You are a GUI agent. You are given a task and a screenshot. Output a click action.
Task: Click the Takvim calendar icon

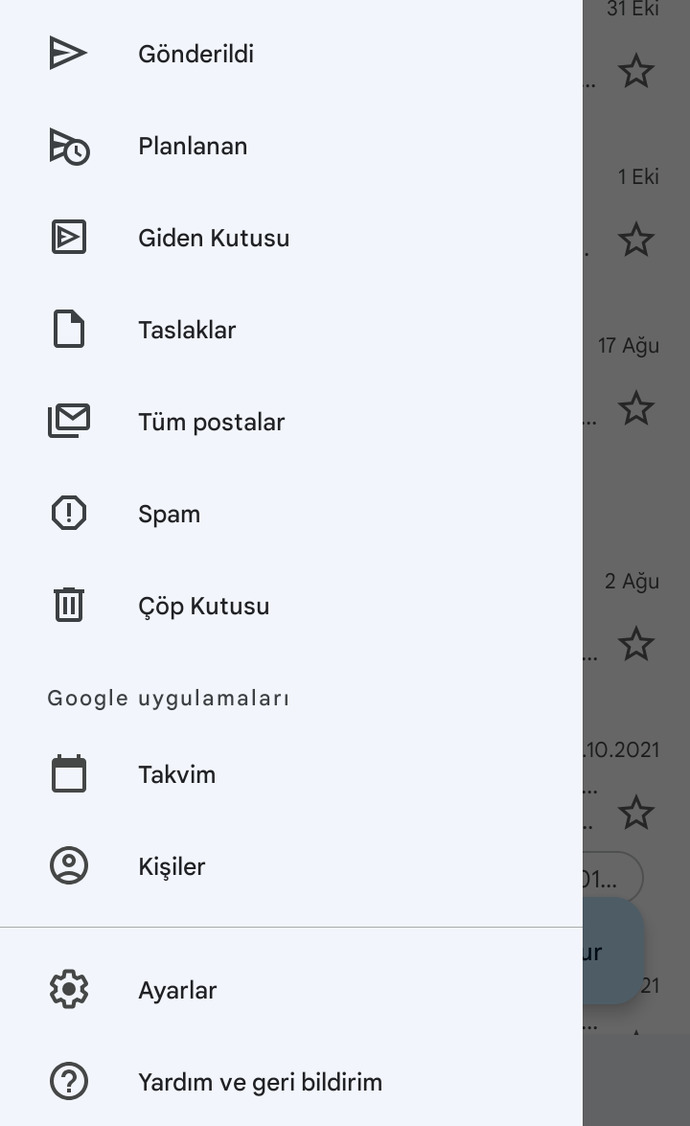[x=69, y=773]
